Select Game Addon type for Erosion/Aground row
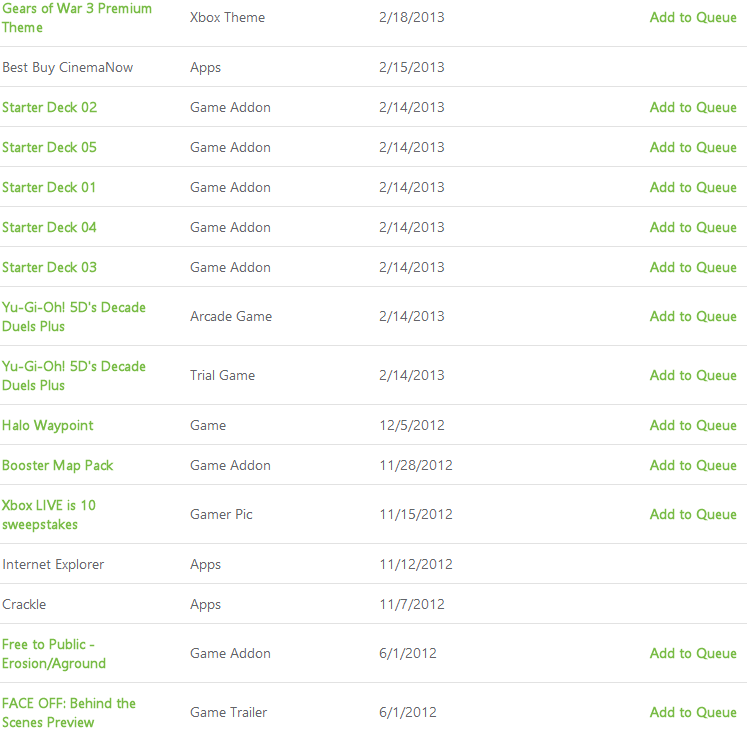 point(230,653)
